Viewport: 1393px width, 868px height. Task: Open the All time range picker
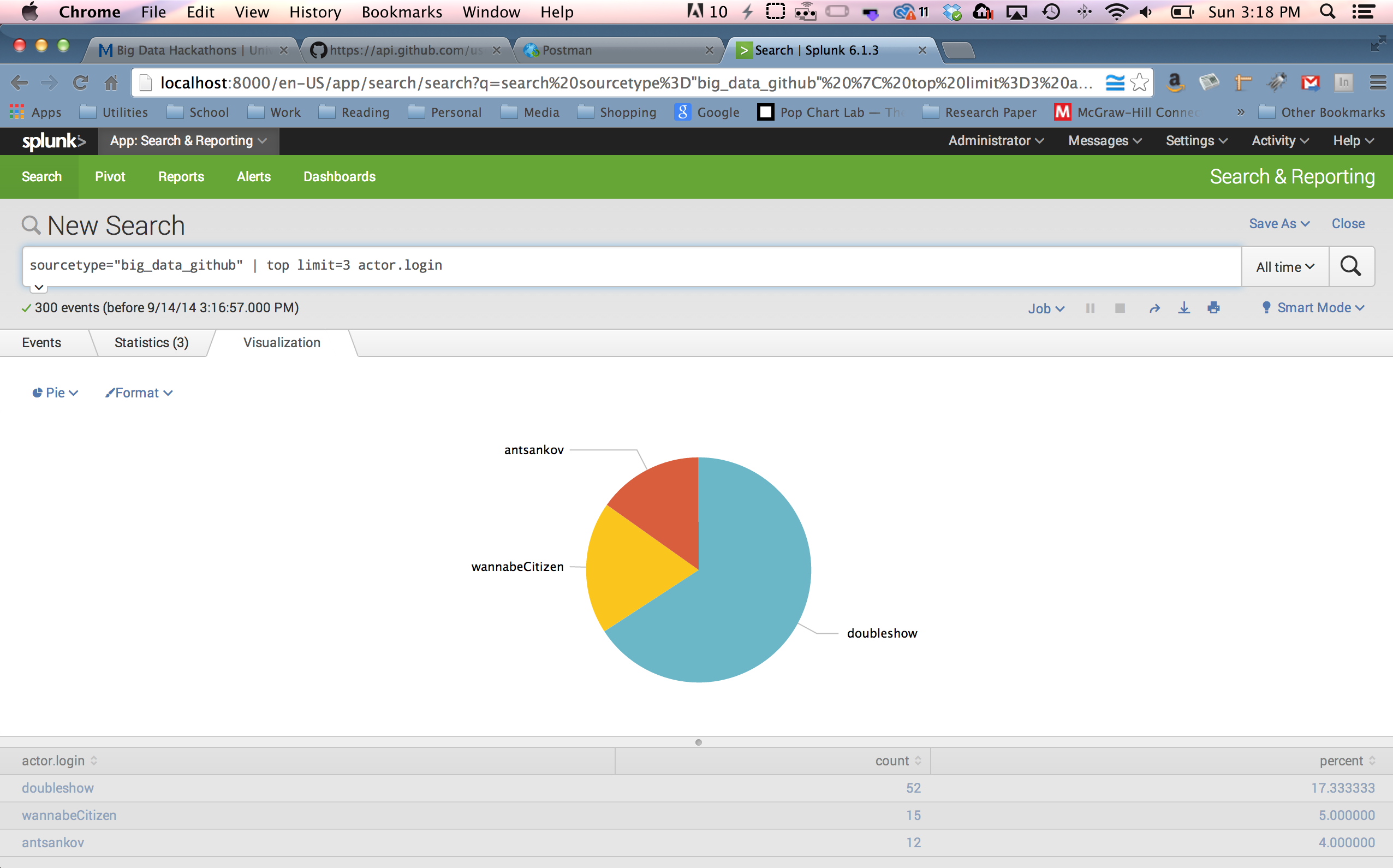(x=1284, y=267)
